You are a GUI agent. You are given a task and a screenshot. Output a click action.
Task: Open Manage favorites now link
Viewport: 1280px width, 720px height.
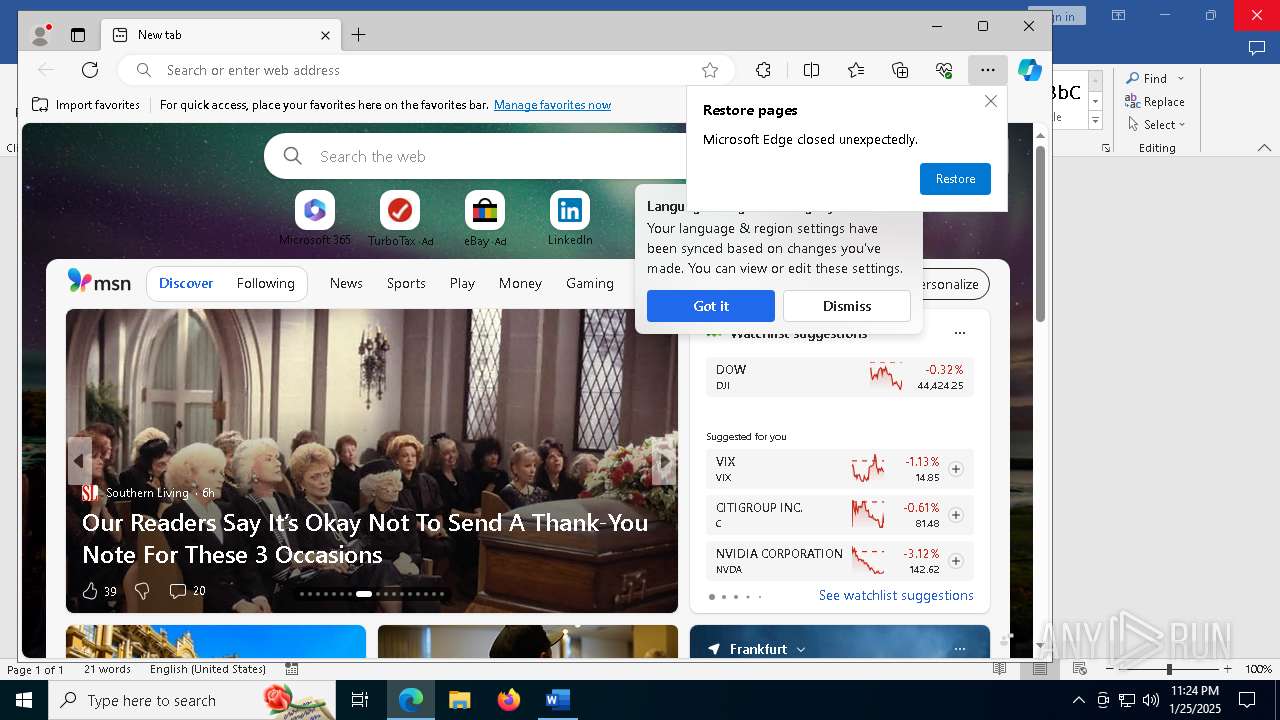[x=552, y=105]
